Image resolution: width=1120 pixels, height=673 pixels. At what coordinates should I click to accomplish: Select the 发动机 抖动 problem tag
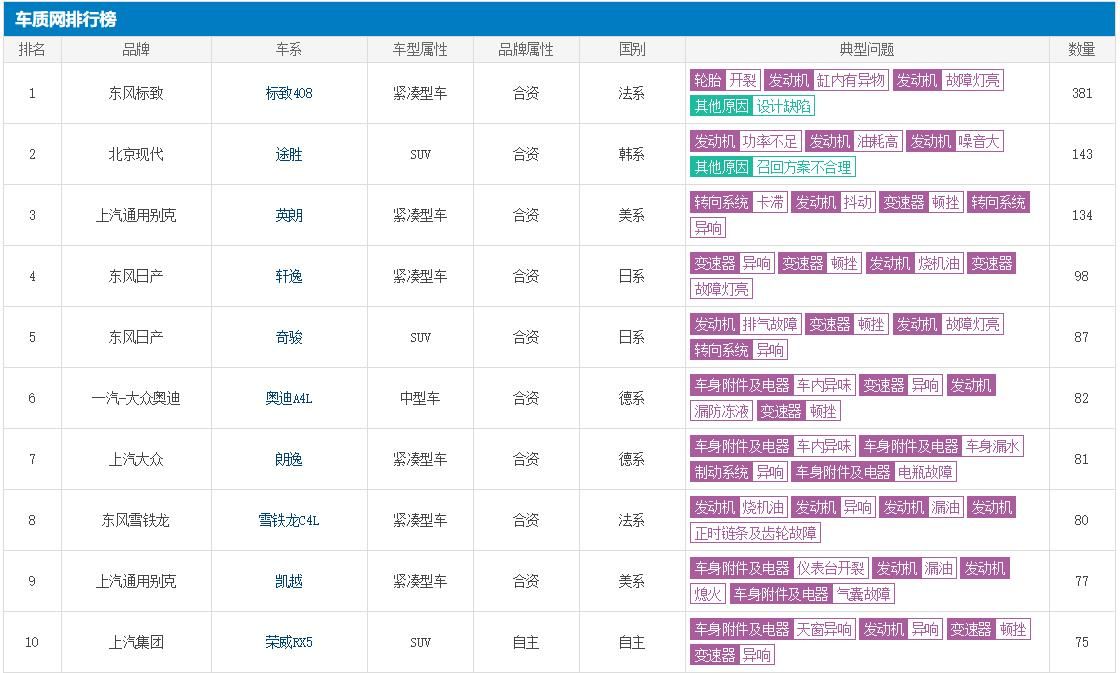click(x=834, y=202)
